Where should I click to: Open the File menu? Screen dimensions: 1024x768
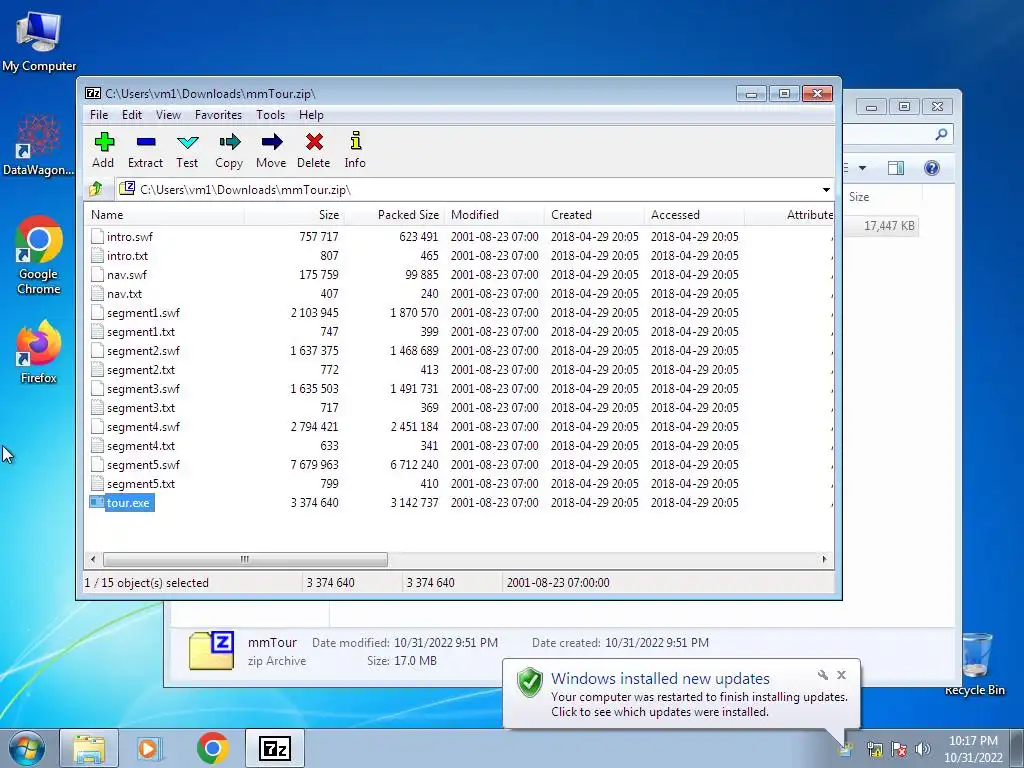click(x=99, y=114)
